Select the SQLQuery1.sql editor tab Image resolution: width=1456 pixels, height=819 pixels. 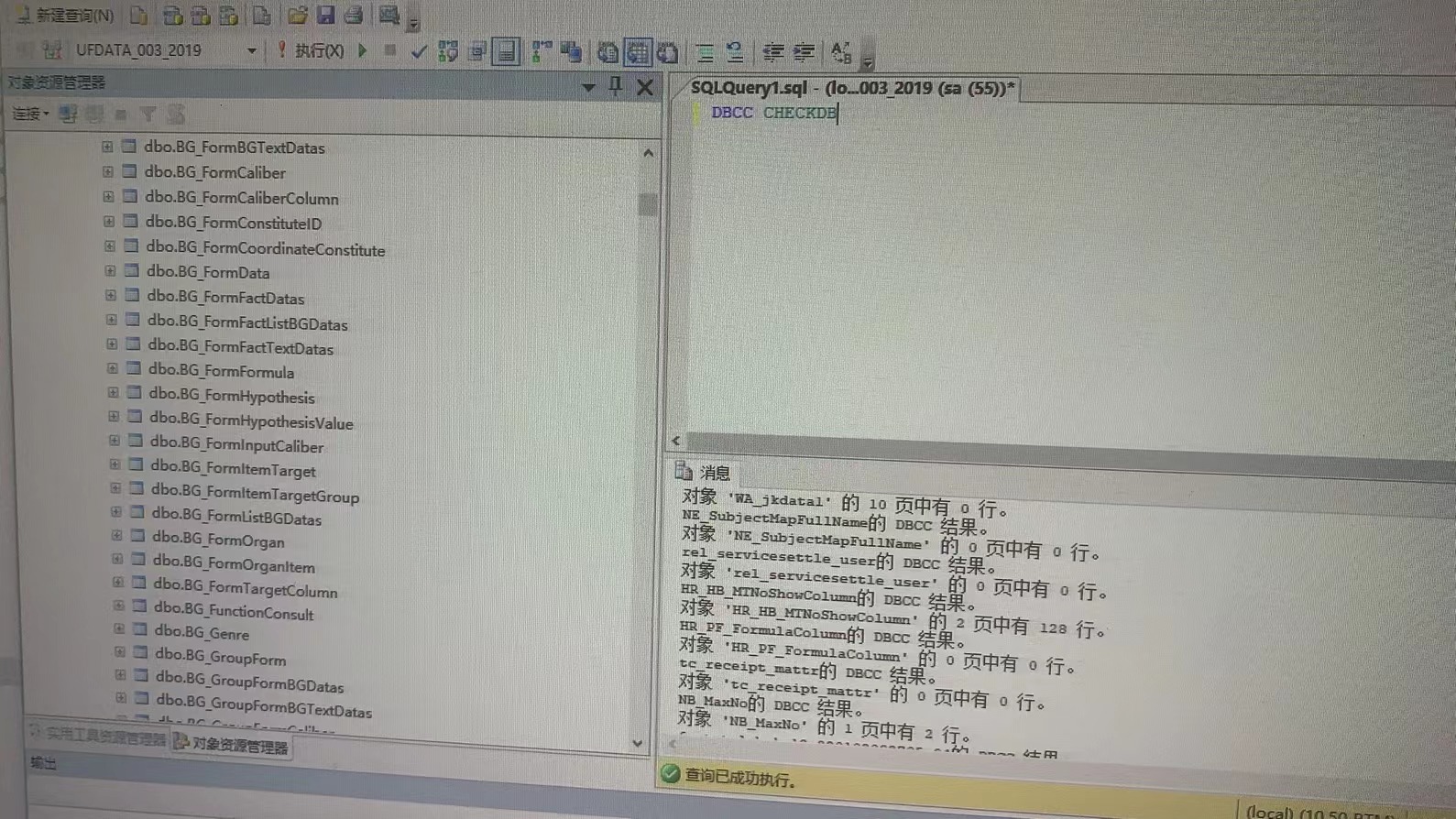tap(851, 88)
